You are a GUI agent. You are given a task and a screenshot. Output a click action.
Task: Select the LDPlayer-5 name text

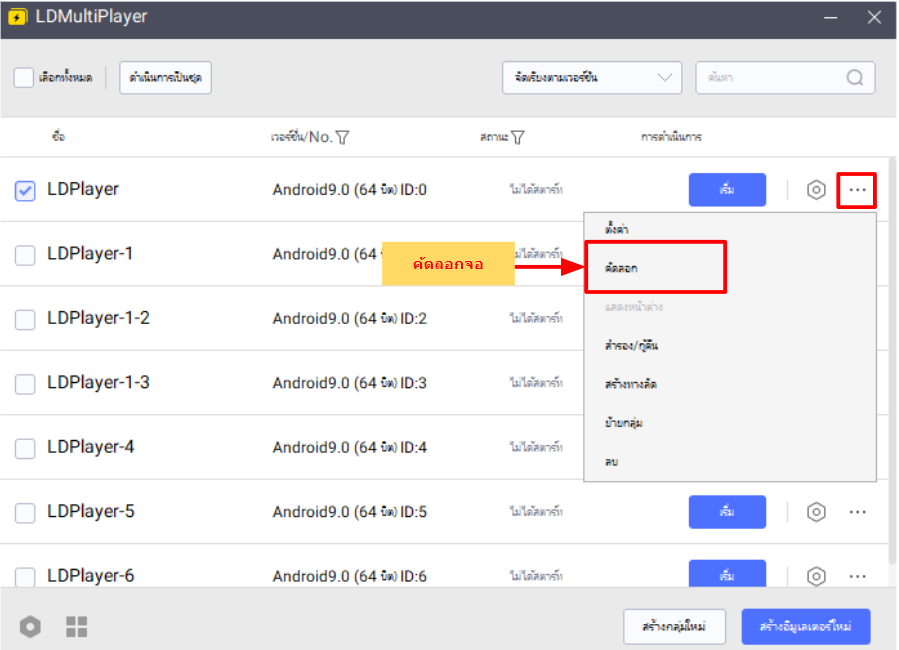click(91, 511)
